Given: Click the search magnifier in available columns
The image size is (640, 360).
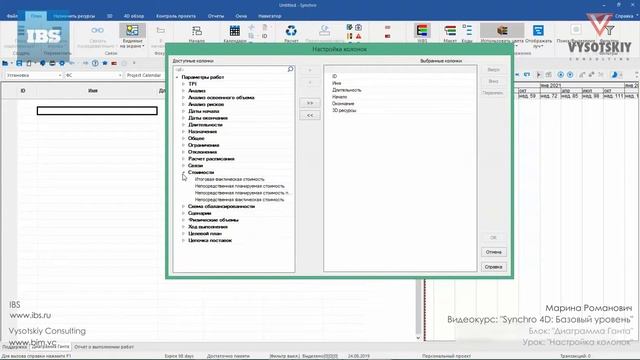Looking at the screenshot, I should [290, 69].
